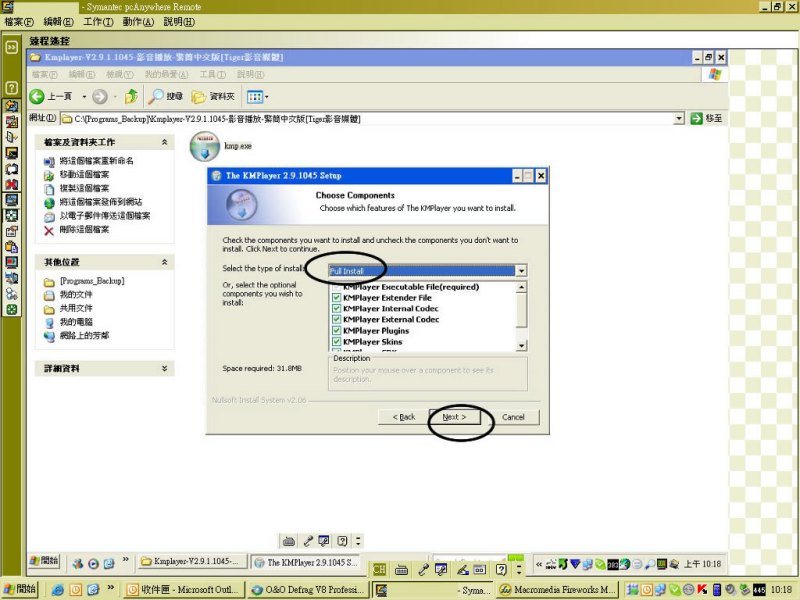This screenshot has height=600, width=800.
Task: Switch to Macromedia Fireworks taskbar button
Action: coord(556,590)
